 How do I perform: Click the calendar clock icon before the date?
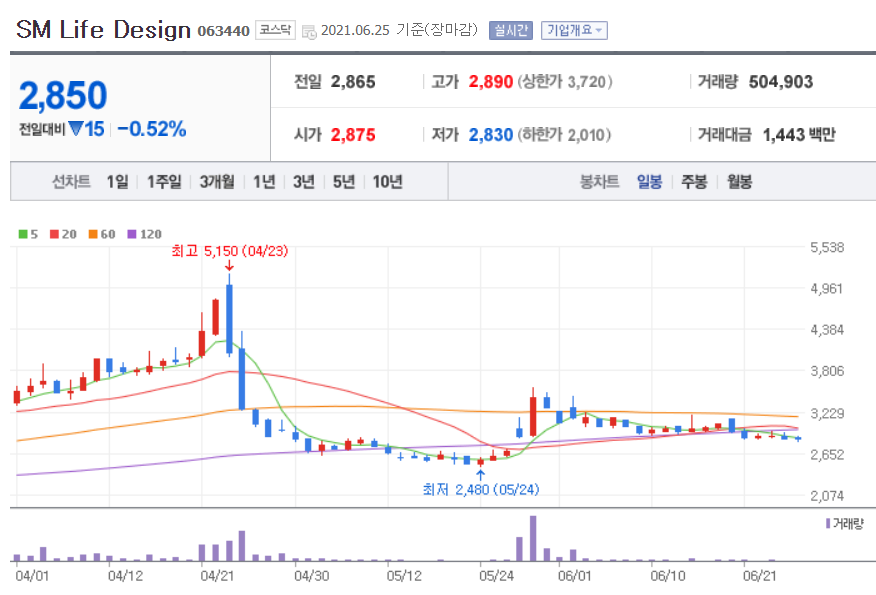(x=309, y=31)
